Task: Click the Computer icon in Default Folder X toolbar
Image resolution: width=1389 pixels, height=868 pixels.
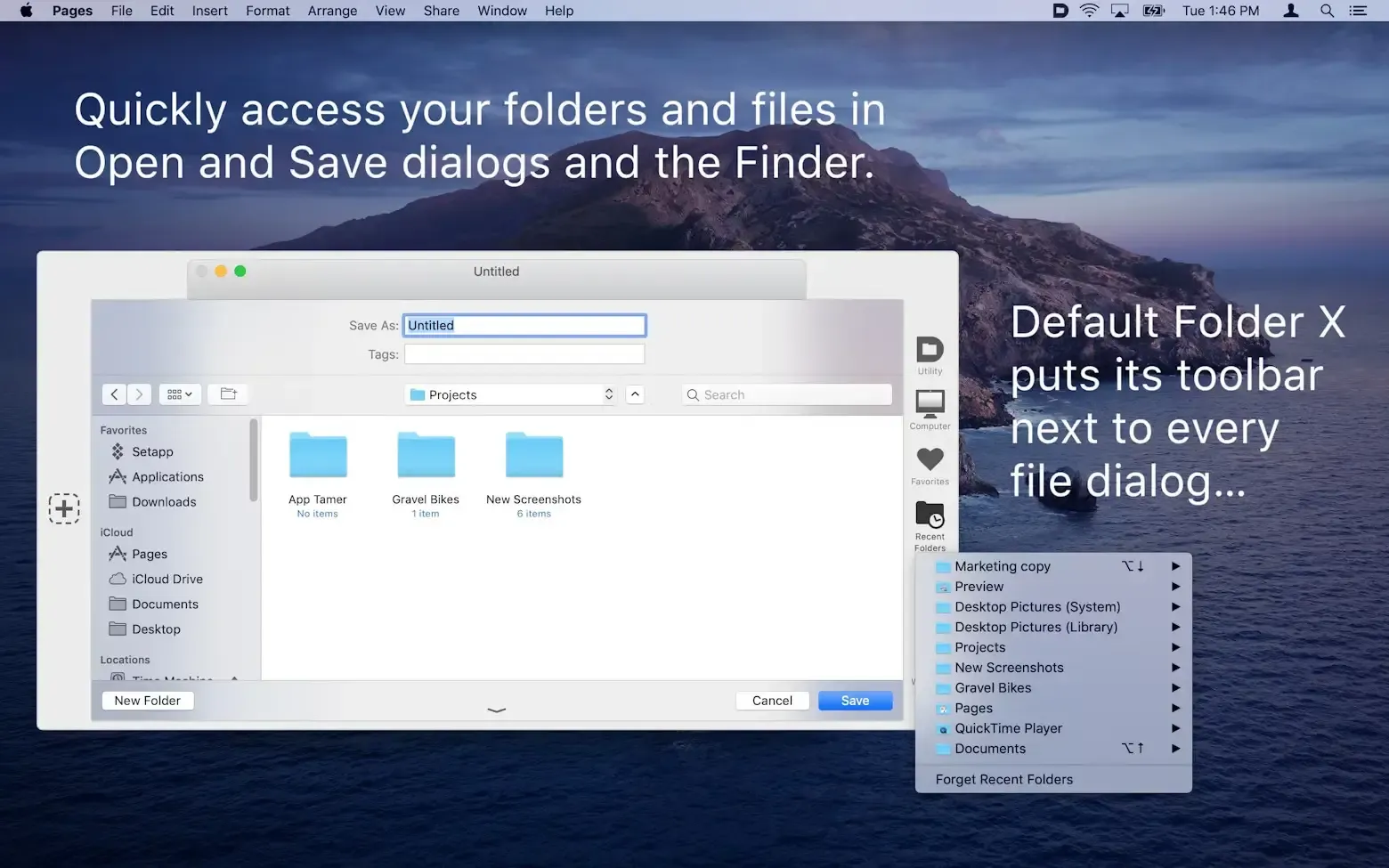Action: coord(929,408)
